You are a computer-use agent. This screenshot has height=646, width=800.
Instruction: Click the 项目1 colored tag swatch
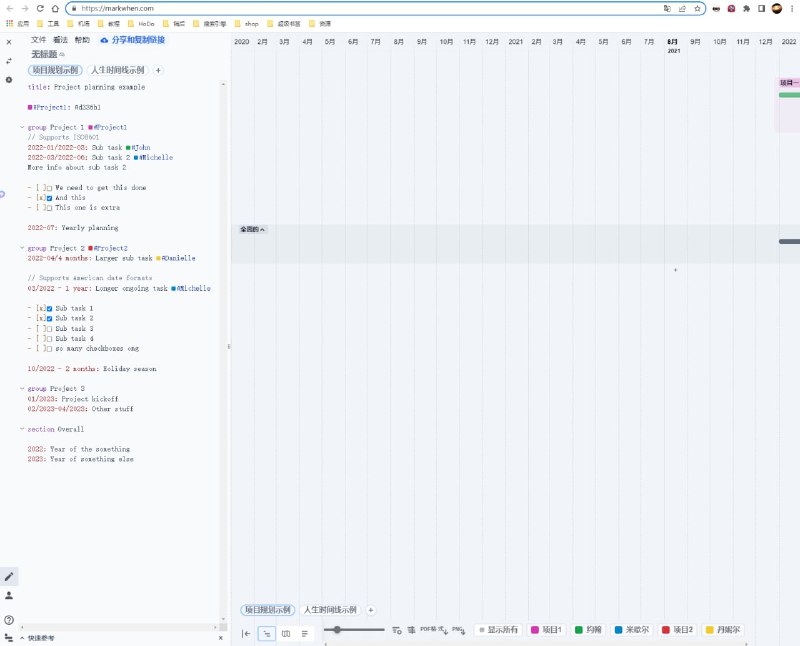[x=536, y=631]
